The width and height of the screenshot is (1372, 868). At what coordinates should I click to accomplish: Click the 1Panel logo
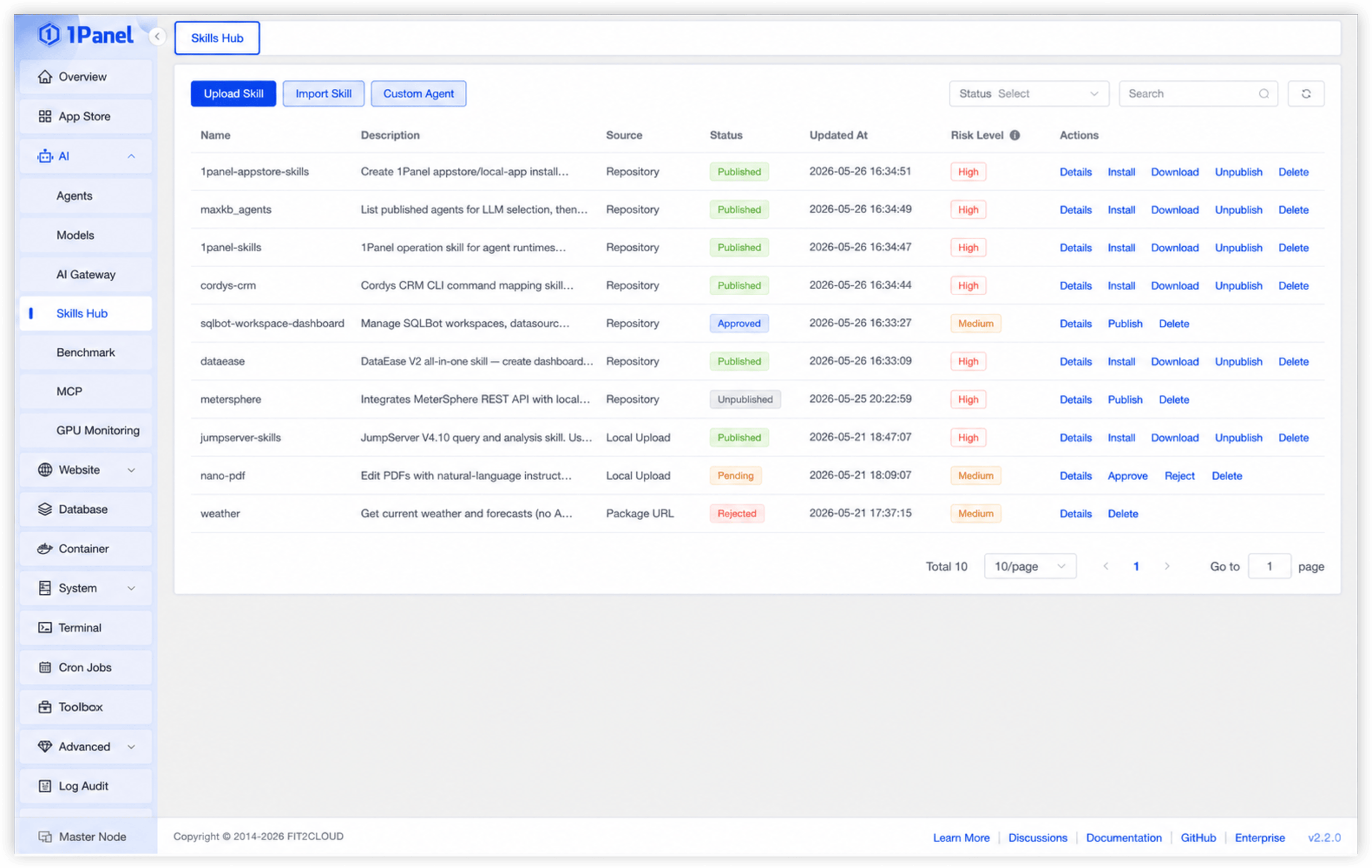click(x=86, y=35)
